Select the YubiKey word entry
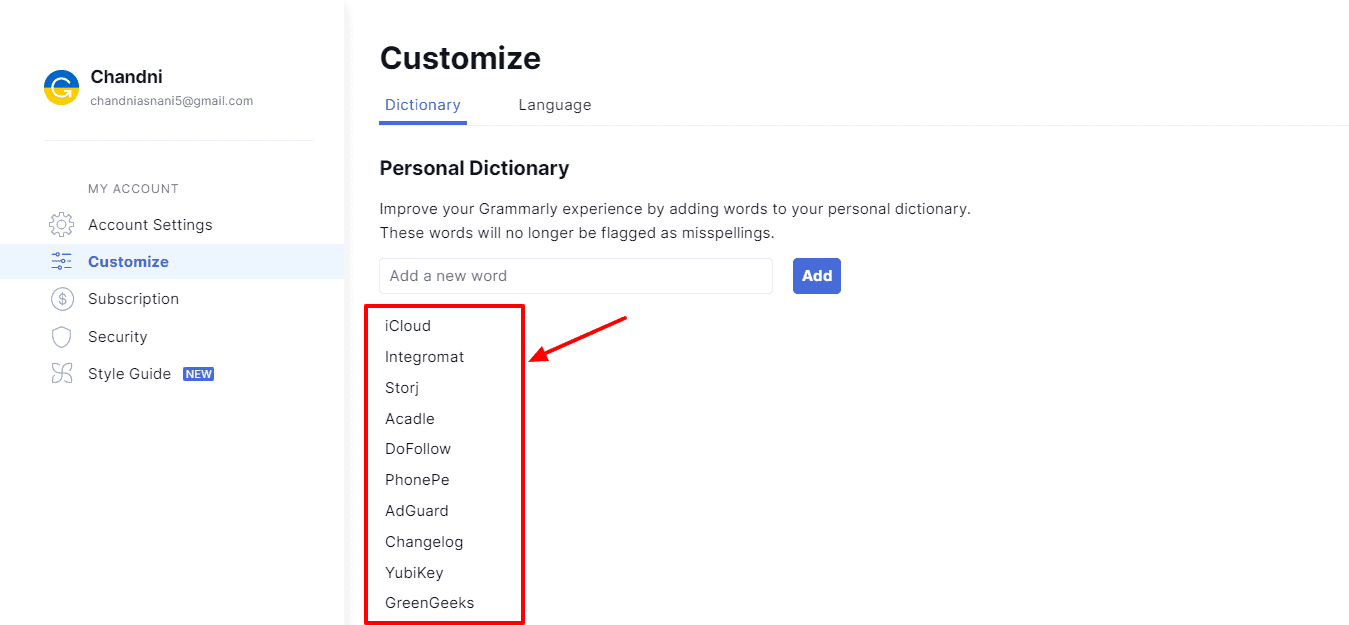The height and width of the screenshot is (625, 1349). [414, 573]
